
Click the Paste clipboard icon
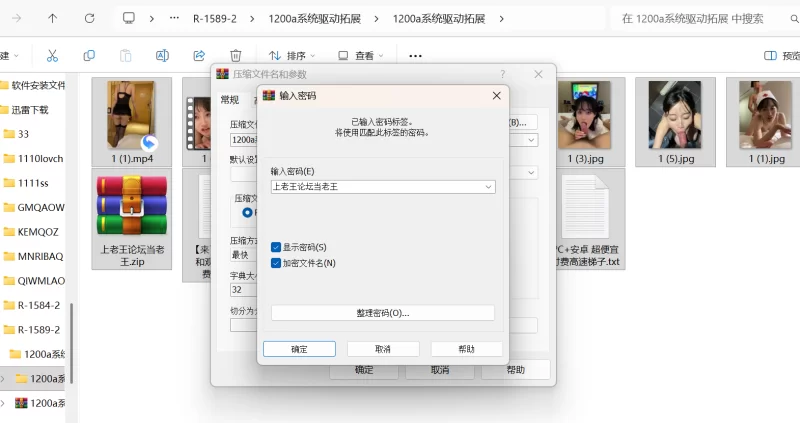126,56
